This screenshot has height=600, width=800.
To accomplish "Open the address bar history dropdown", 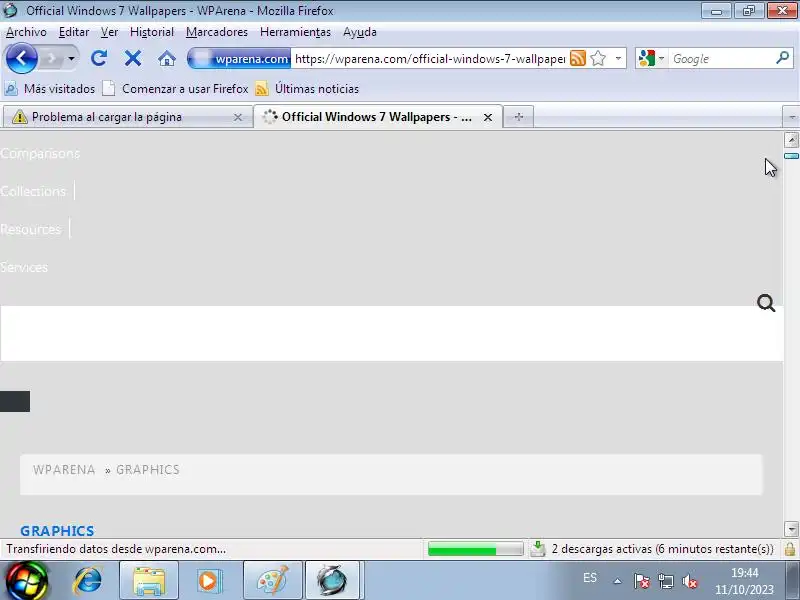I will [x=618, y=59].
